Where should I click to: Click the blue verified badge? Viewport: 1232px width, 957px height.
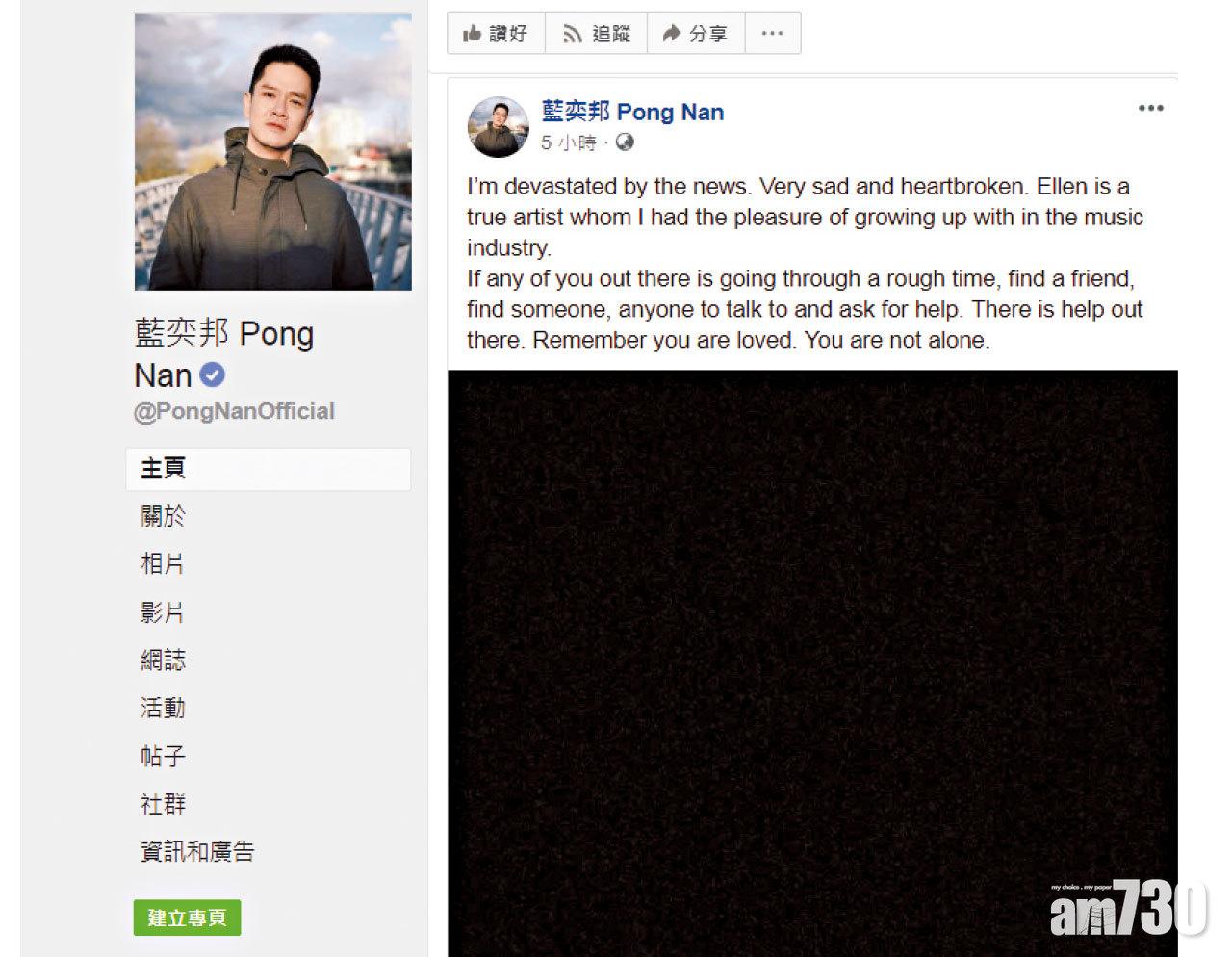(x=213, y=375)
